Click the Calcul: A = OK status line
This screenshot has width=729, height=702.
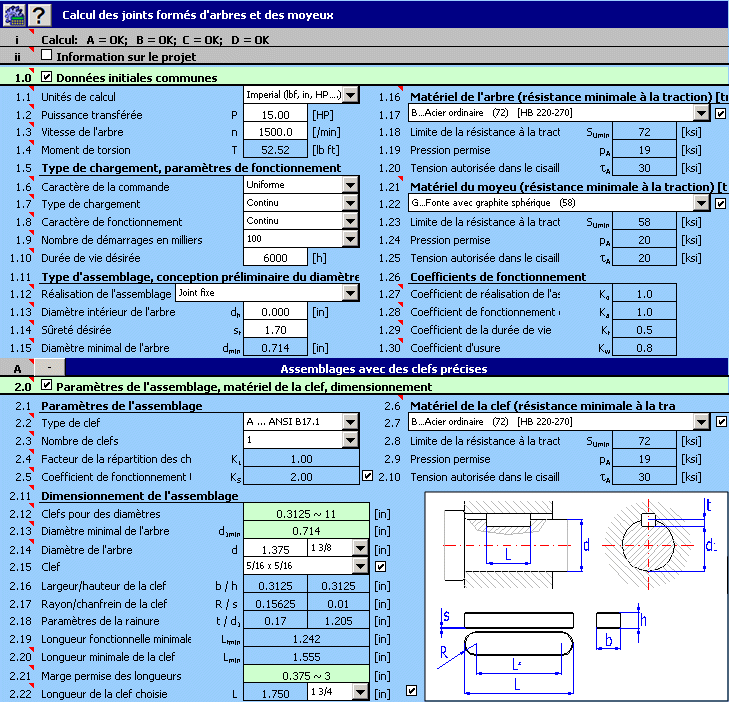pyautogui.click(x=155, y=40)
